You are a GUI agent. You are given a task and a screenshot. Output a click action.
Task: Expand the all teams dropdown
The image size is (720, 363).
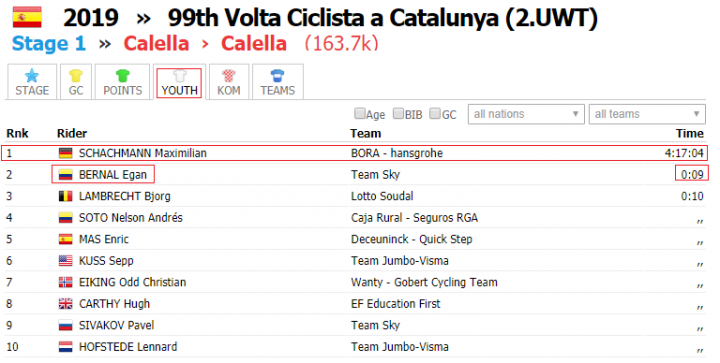click(x=647, y=114)
